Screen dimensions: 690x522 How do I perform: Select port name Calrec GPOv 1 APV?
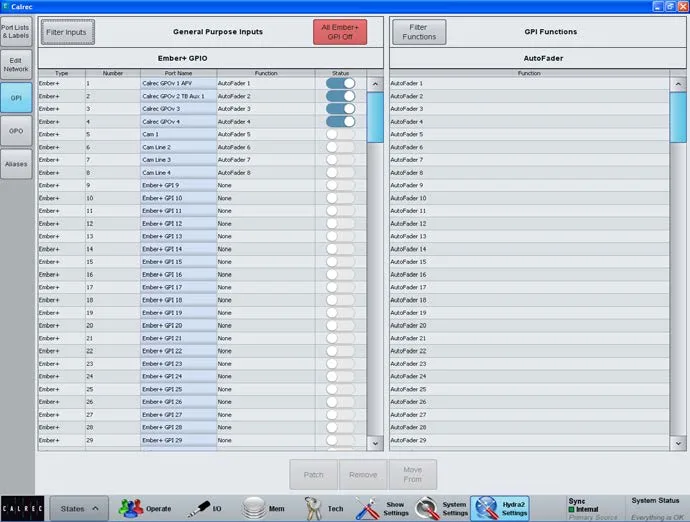(x=178, y=83)
